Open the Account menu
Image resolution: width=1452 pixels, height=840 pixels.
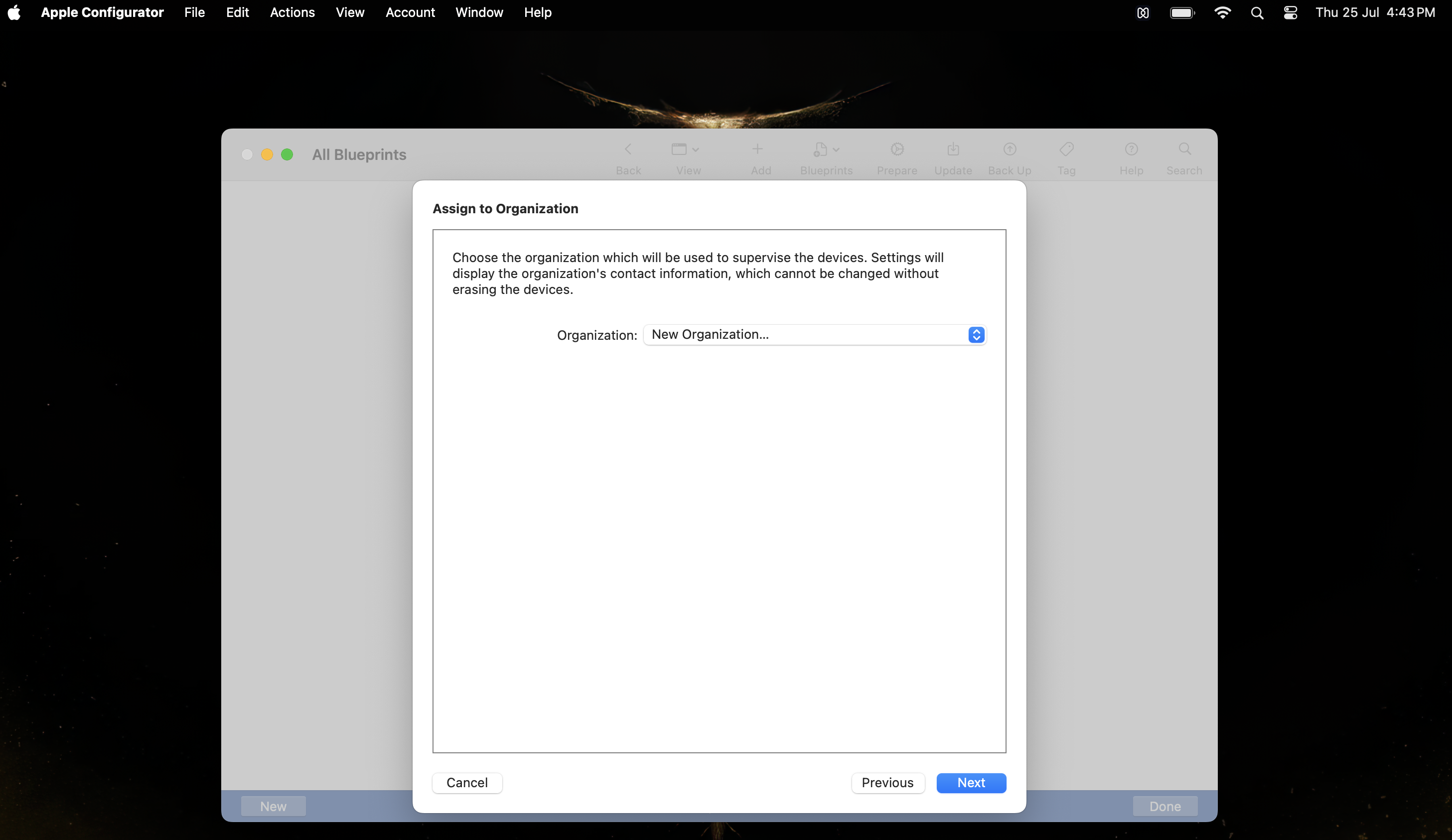point(410,12)
